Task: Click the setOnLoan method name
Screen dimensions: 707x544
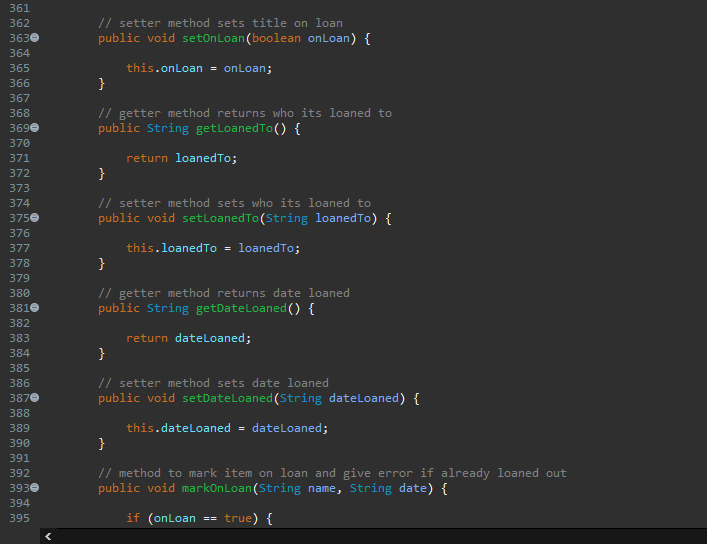Action: point(213,38)
